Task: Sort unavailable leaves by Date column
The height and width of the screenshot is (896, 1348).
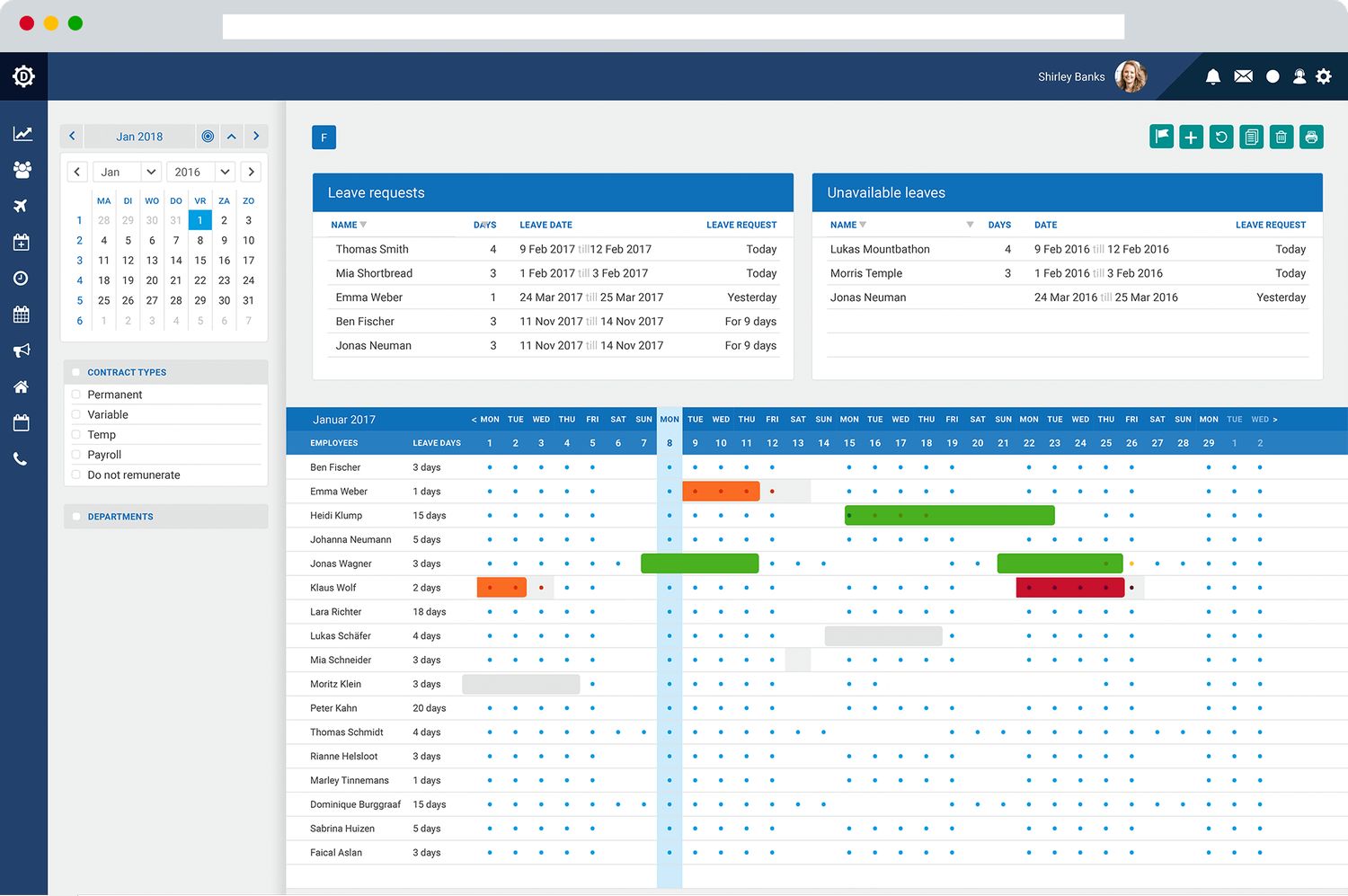Action: pyautogui.click(x=1045, y=225)
